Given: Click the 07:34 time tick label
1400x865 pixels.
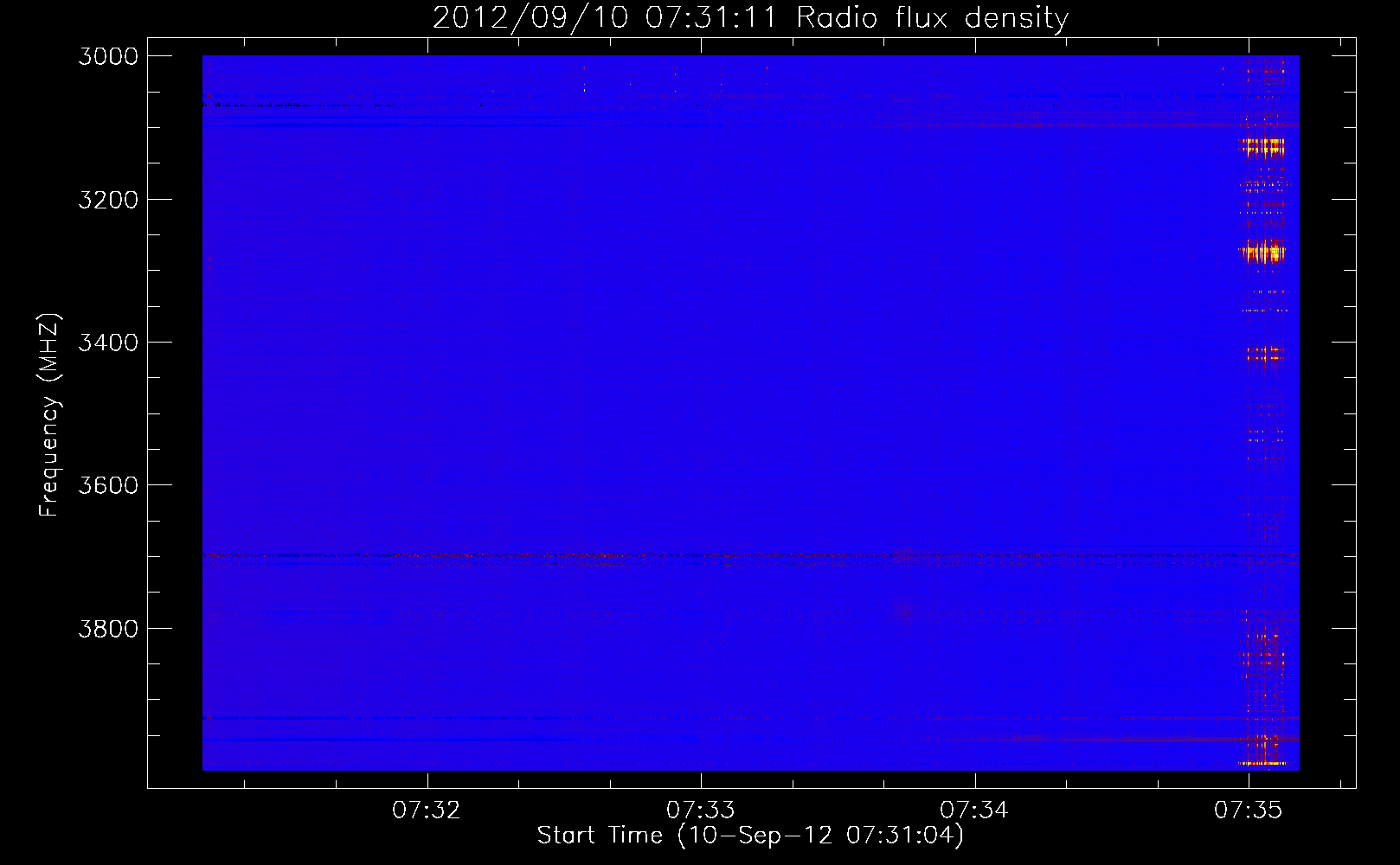Looking at the screenshot, I should tap(974, 810).
